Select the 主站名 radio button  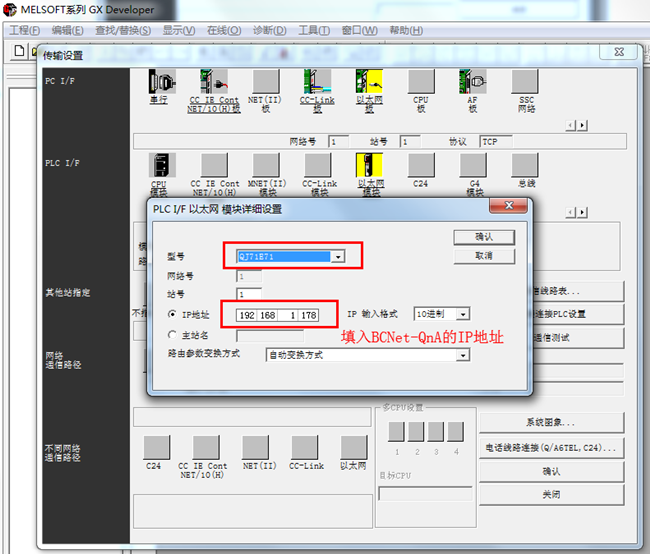pos(172,335)
